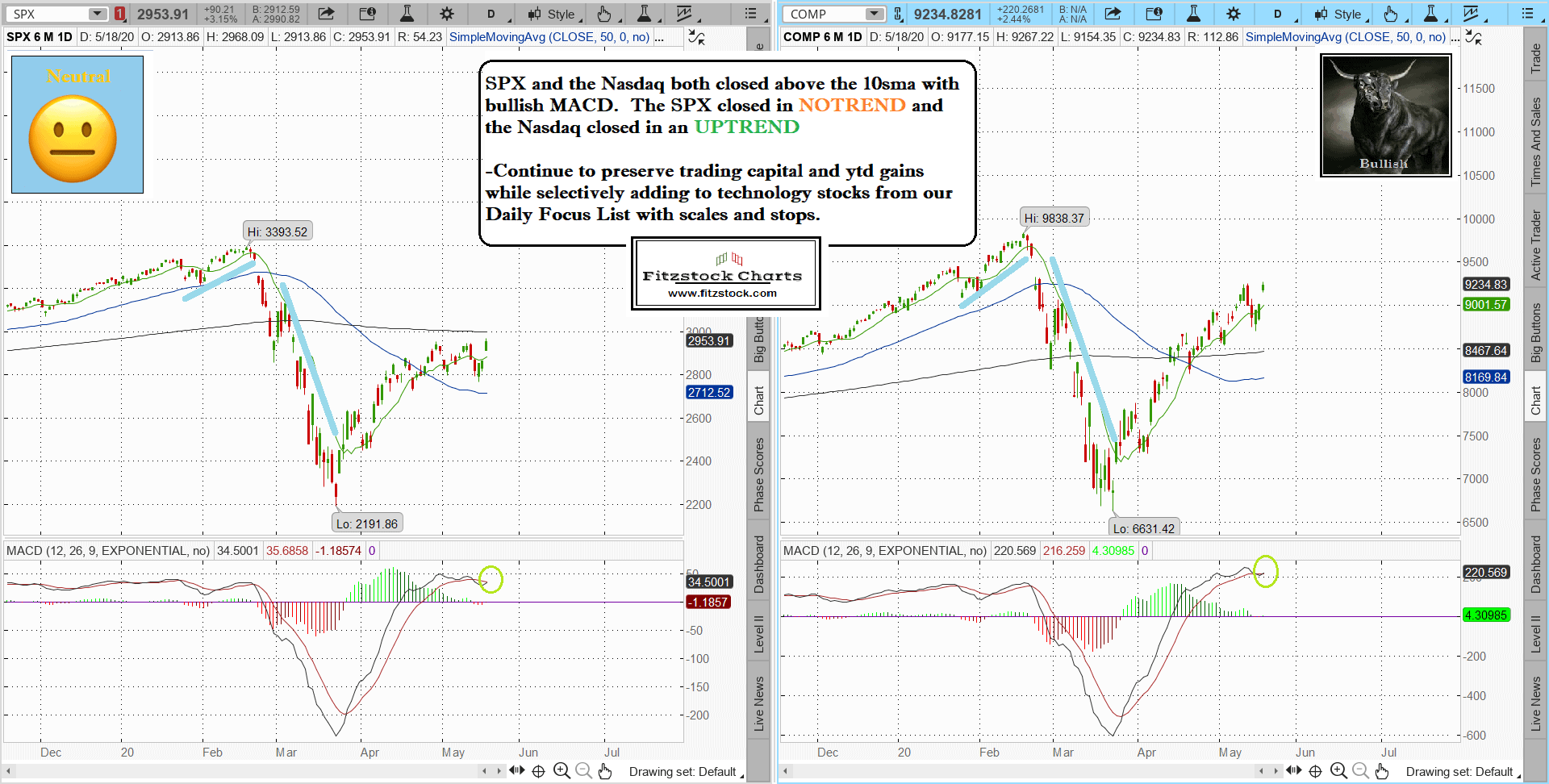Click the symbol info icon on COMP chart
The height and width of the screenshot is (784, 1549).
[x=1154, y=14]
